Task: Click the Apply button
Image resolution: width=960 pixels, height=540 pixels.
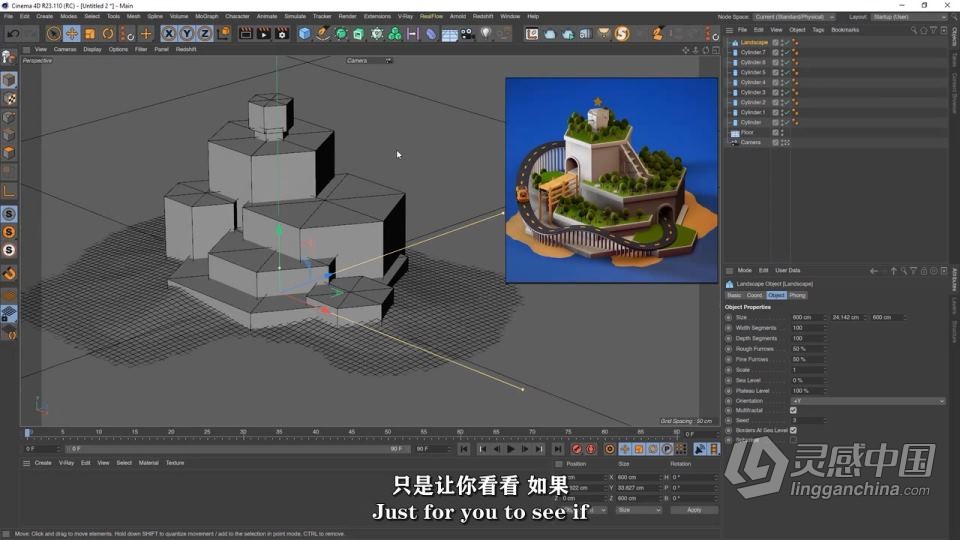Action: [x=694, y=510]
